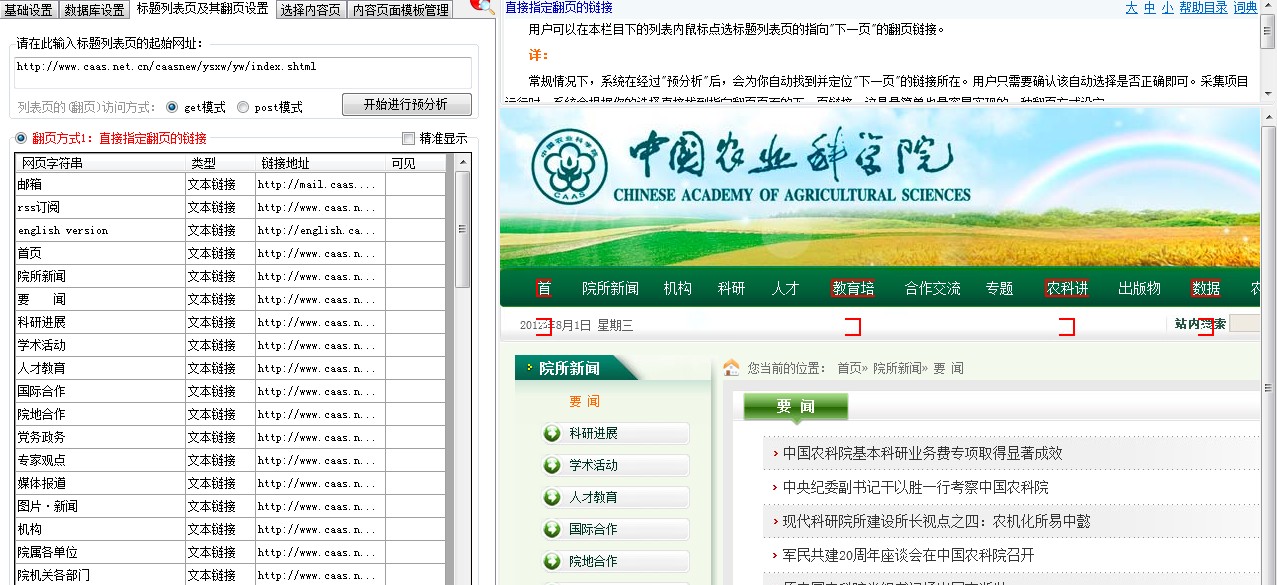
Task: Select the get模式 radio button
Action: [172, 107]
